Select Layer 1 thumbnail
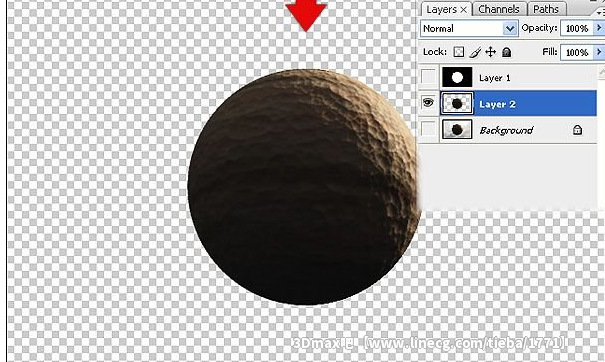This screenshot has height=362, width=605. click(x=457, y=77)
